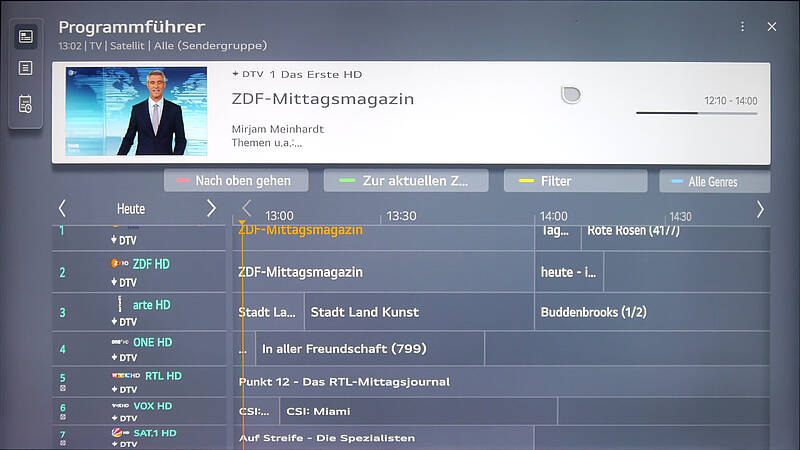This screenshot has width=800, height=450.
Task: Click the VOX HD channel logo icon
Action: click(x=120, y=406)
